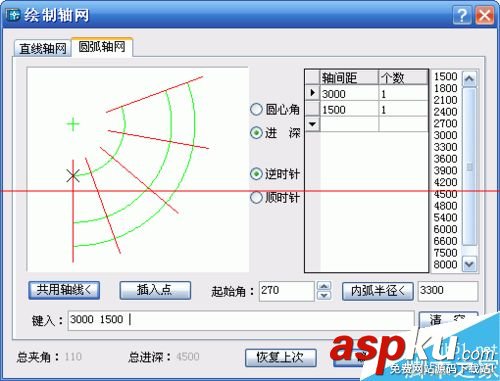
Task: Pick 1800 from the preset value list
Action: pos(445,88)
